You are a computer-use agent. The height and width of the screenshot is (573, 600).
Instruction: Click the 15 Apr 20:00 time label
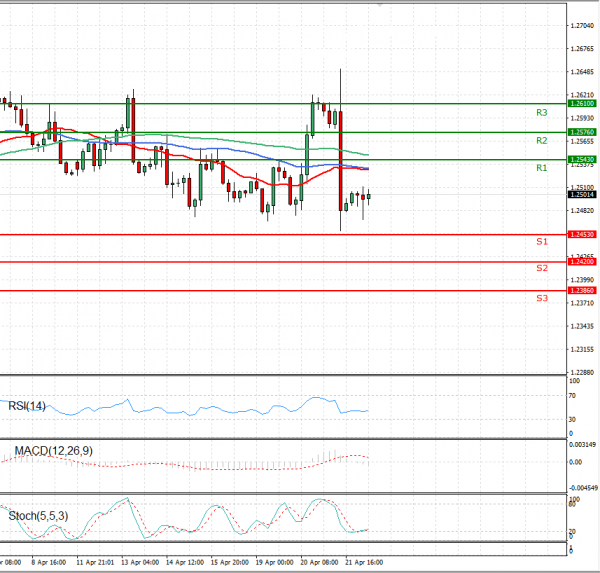coord(230,562)
